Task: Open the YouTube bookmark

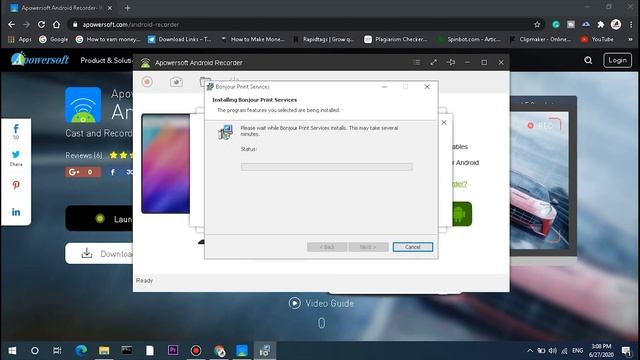Action: click(597, 39)
